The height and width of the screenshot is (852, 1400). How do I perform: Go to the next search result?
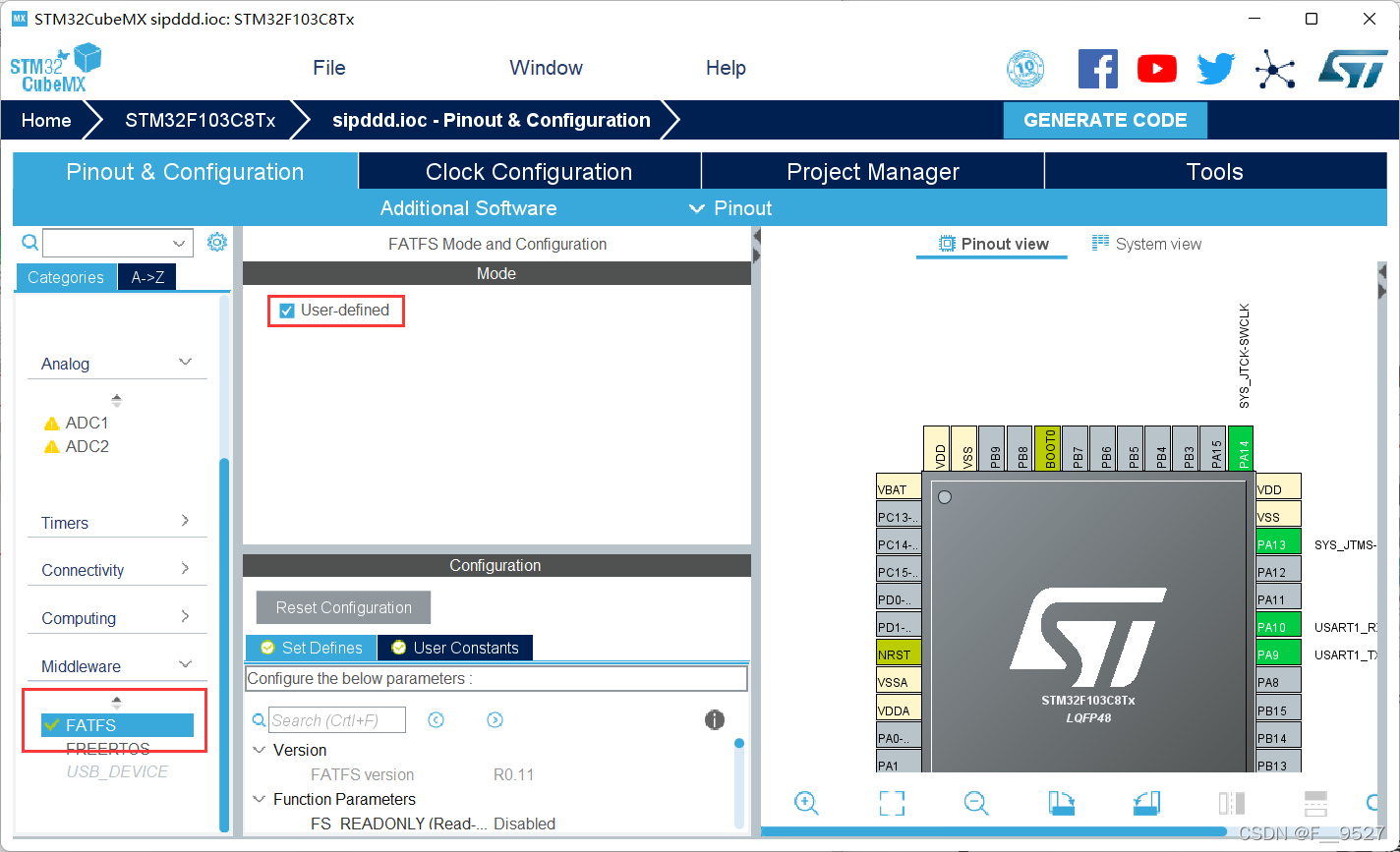pyautogui.click(x=496, y=720)
